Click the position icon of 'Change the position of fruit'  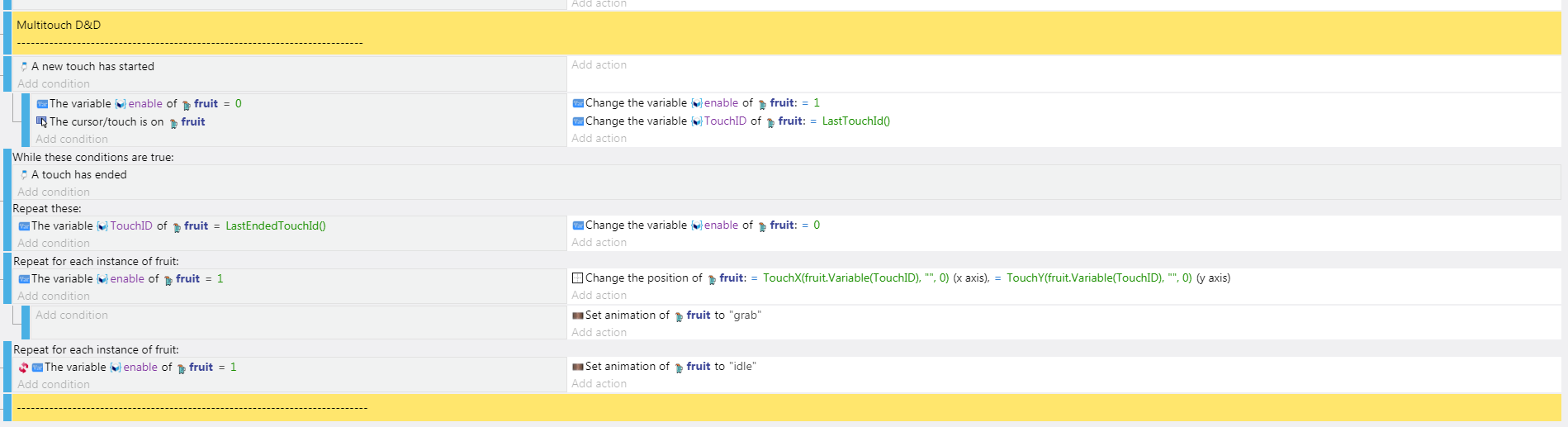coord(578,278)
